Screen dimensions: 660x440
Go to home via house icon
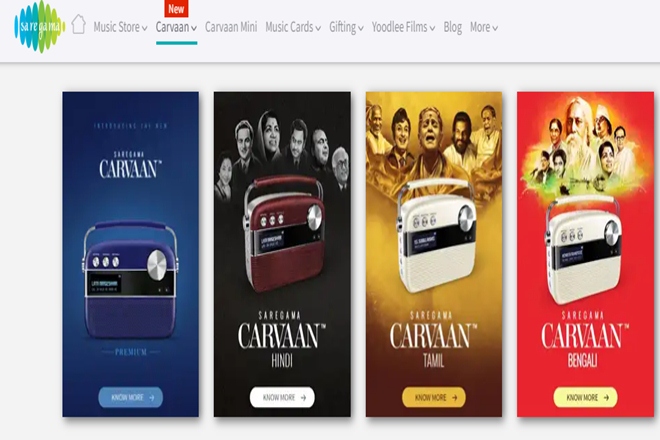(78, 24)
